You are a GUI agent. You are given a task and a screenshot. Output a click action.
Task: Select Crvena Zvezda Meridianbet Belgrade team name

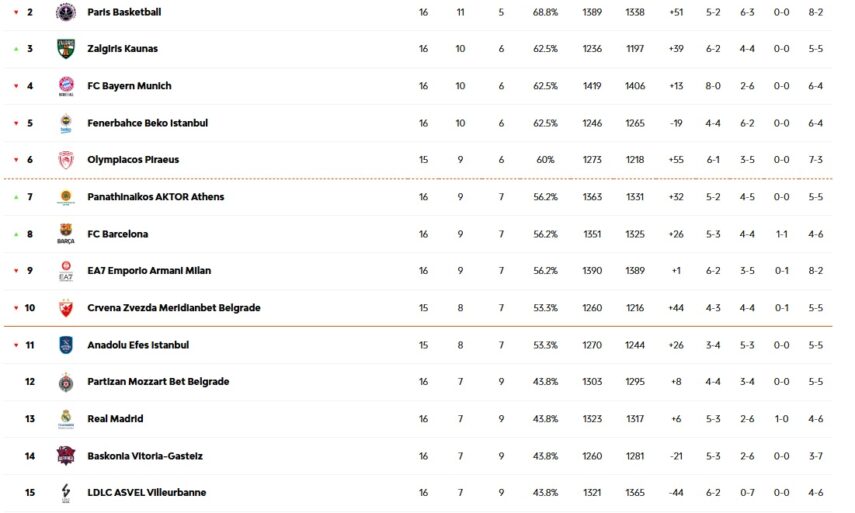174,308
